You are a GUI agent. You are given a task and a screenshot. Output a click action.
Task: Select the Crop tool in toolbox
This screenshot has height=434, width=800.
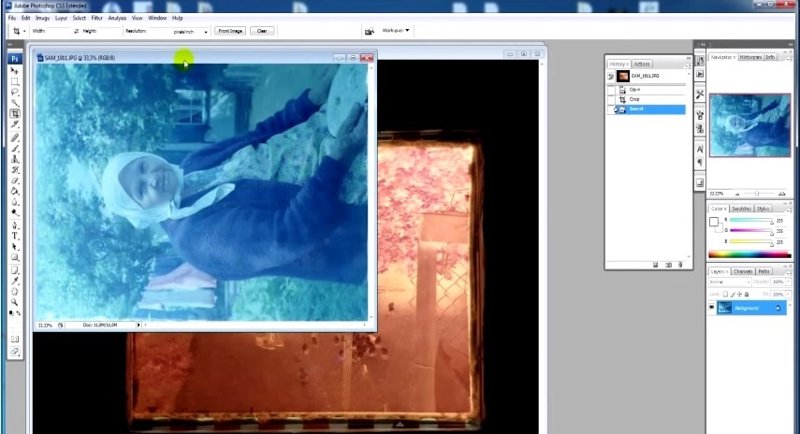[x=15, y=114]
